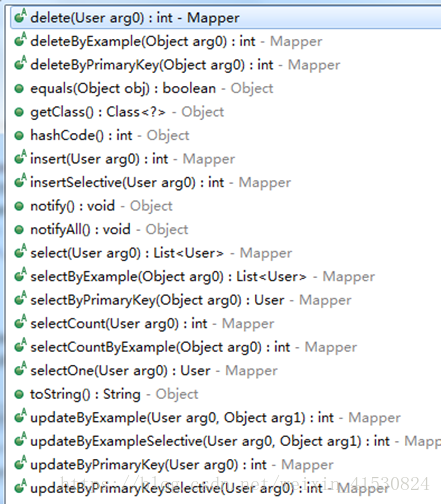Viewport: 441px width, 504px height.
Task: Click green method icon beside hashCode()
Action: click(19, 136)
